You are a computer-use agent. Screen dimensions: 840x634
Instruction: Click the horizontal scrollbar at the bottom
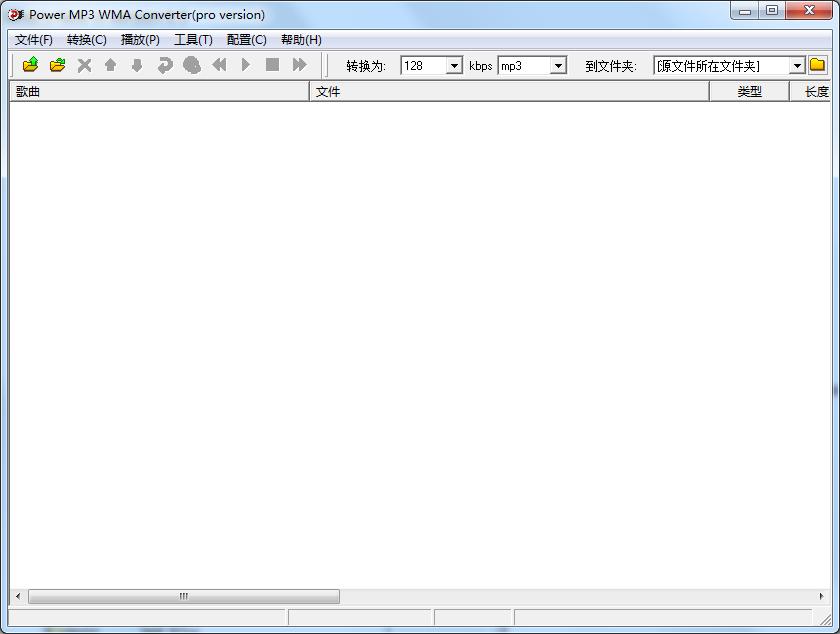tap(183, 596)
